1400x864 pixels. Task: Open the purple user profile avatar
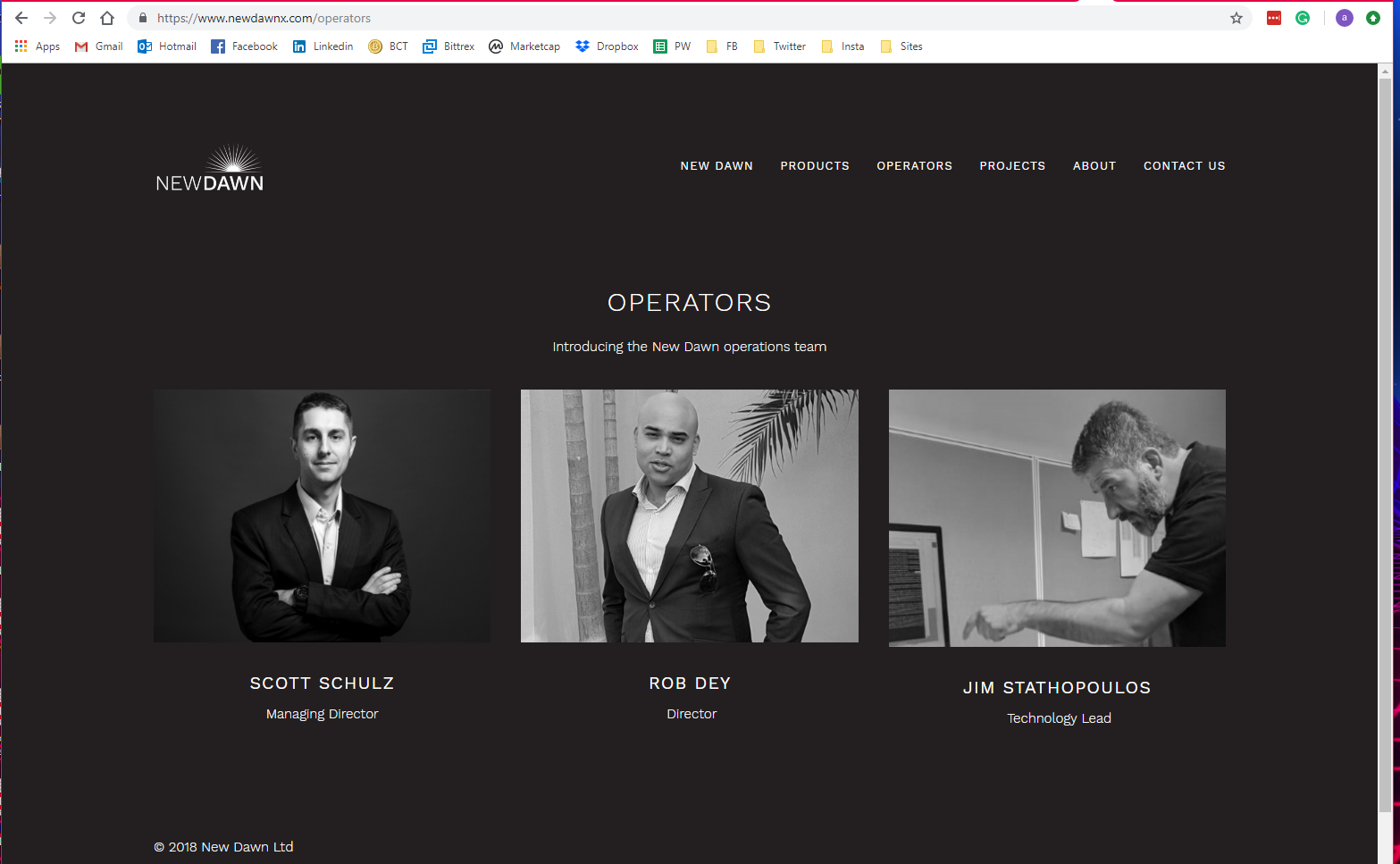pos(1345,18)
